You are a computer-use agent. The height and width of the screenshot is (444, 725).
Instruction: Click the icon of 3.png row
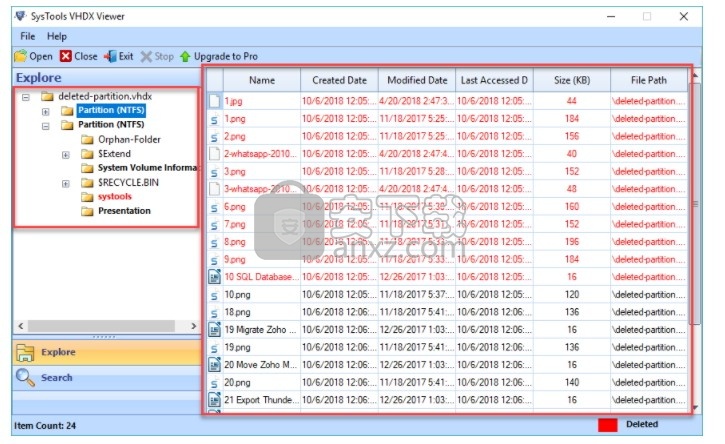(215, 172)
